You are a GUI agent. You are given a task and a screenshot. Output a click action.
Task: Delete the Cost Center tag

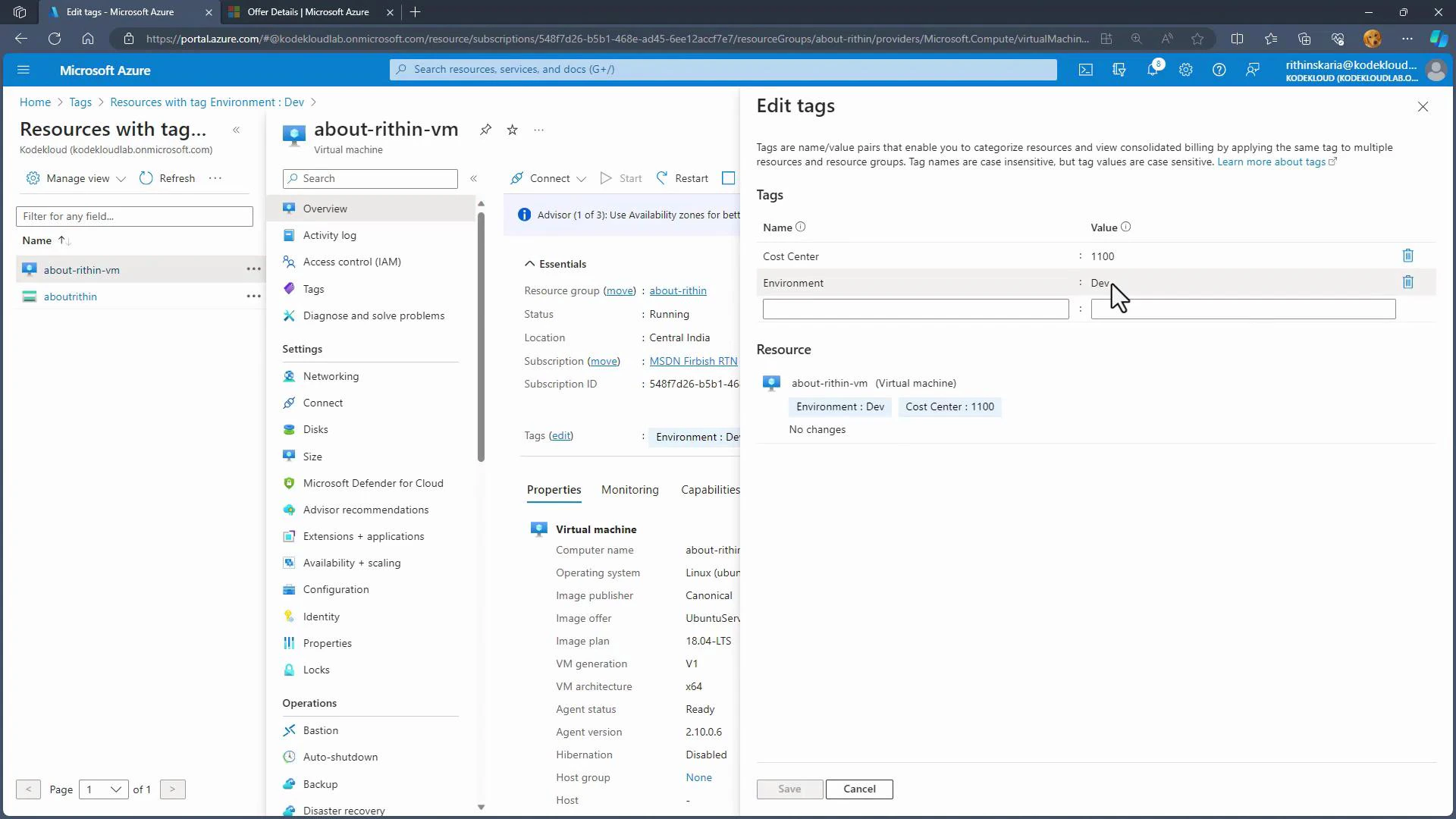pyautogui.click(x=1407, y=256)
